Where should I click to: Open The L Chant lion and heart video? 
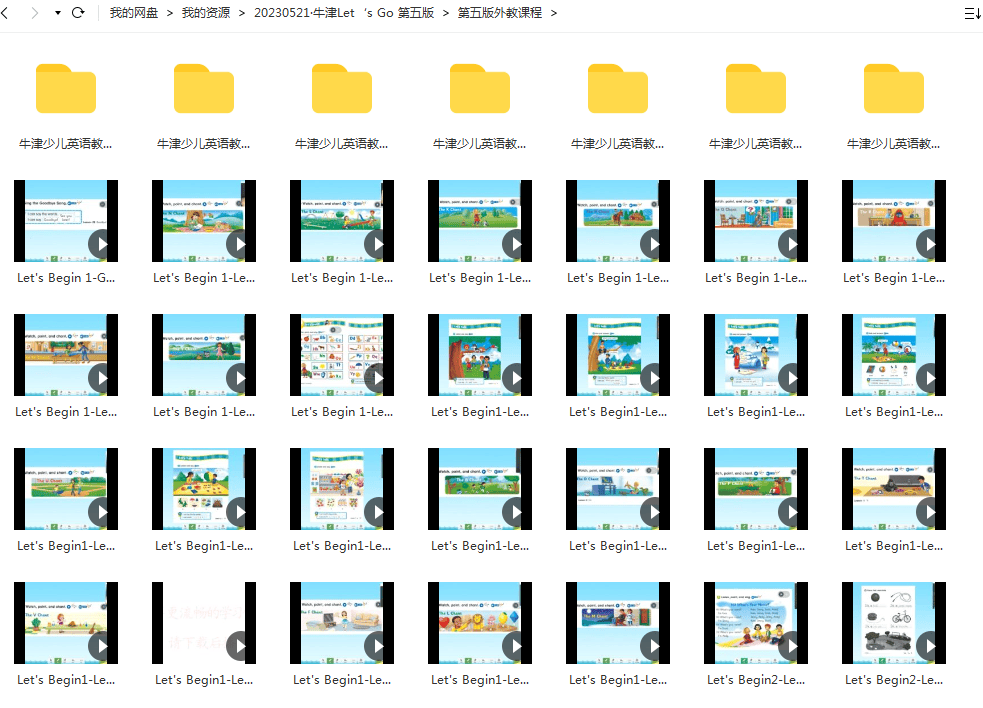click(480, 623)
